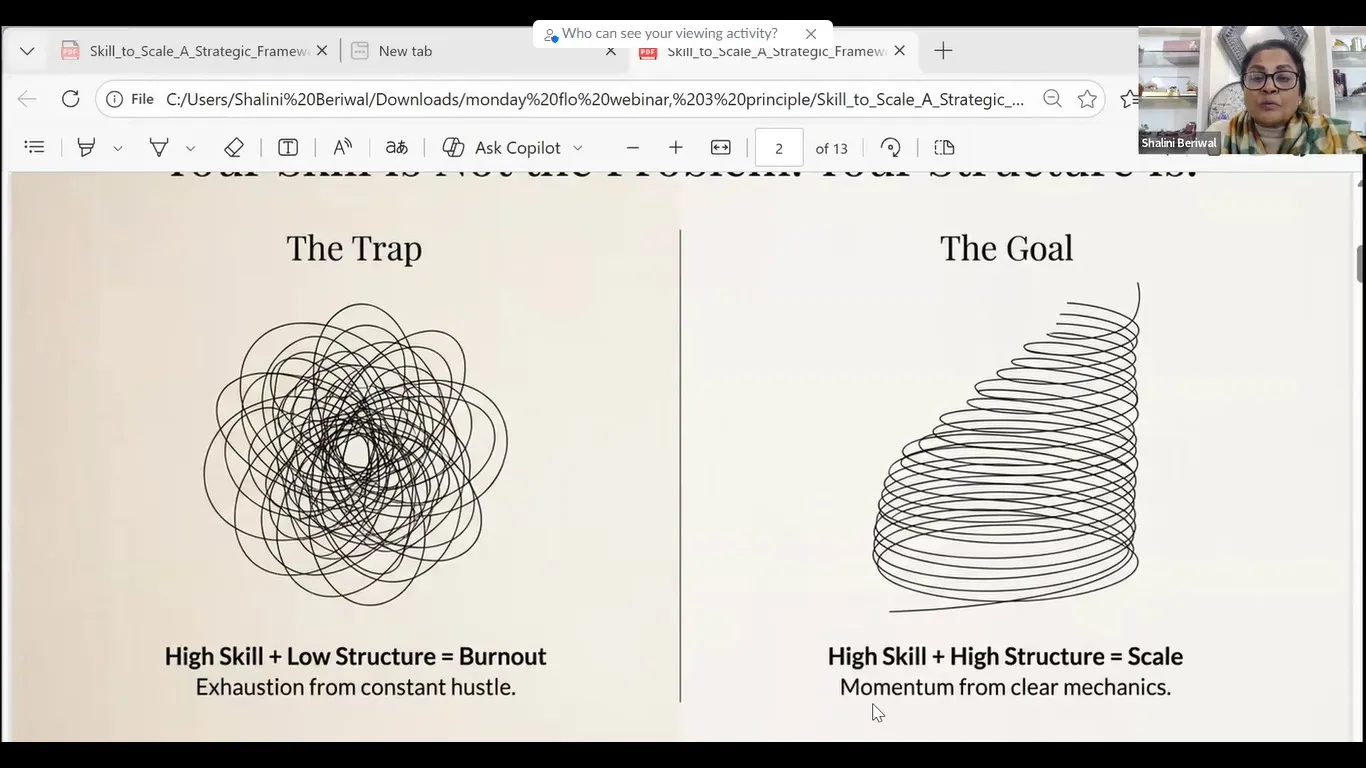This screenshot has width=1366, height=768.
Task: Open the PDF table of contents
Action: pos(35,148)
